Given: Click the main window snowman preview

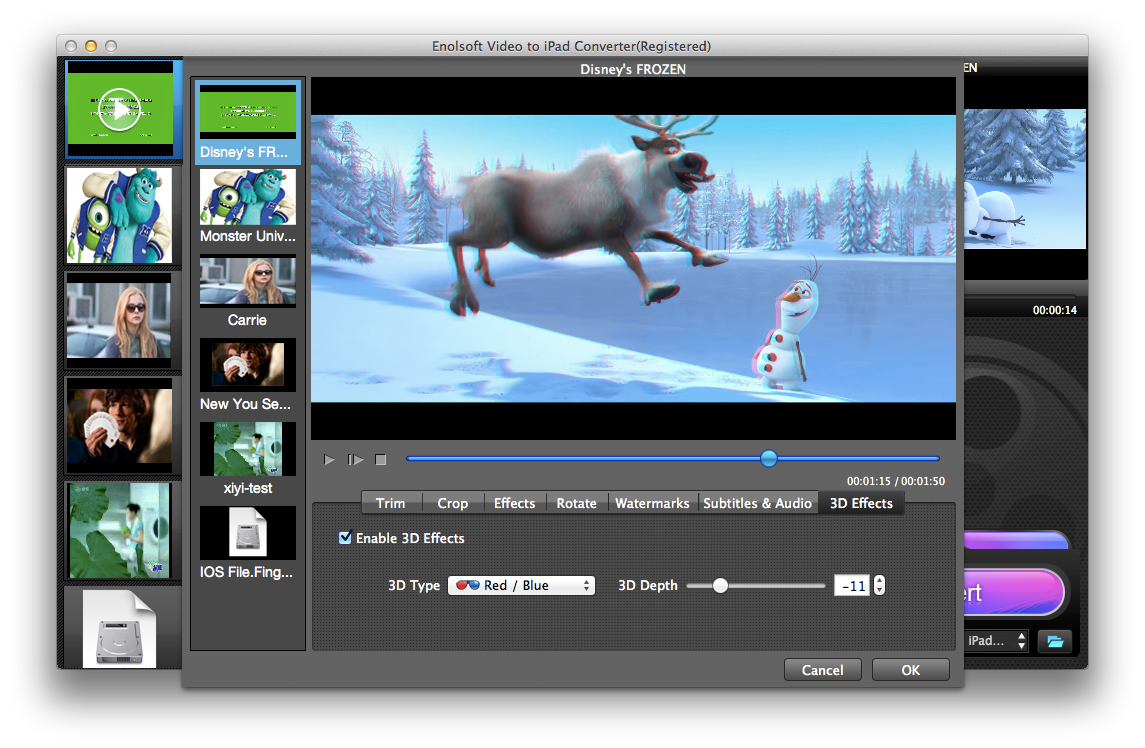Looking at the screenshot, I should point(1025,179).
